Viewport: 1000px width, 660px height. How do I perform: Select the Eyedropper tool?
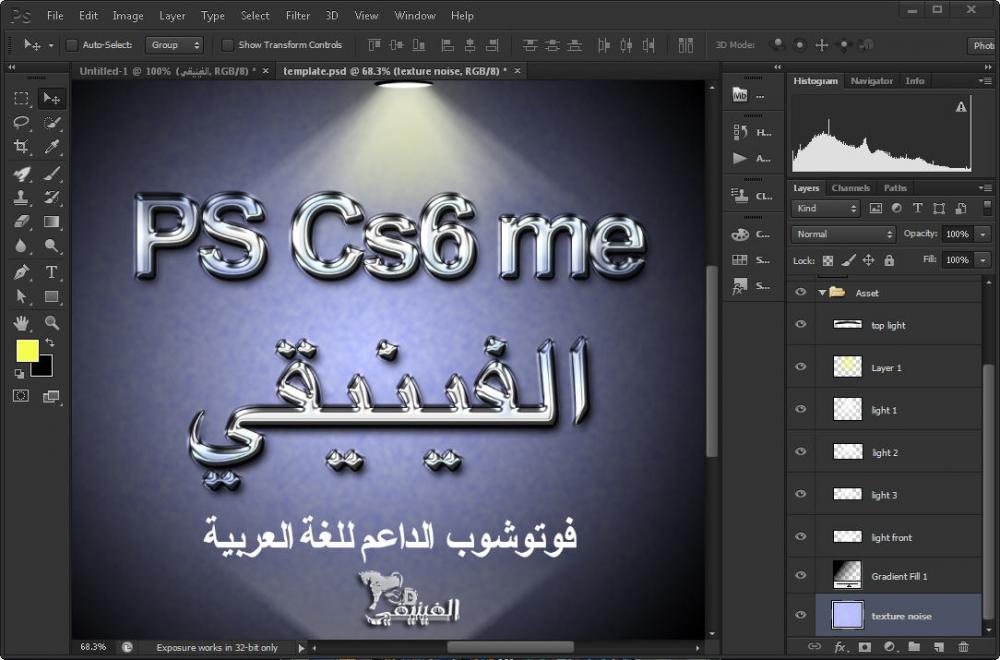(52, 147)
